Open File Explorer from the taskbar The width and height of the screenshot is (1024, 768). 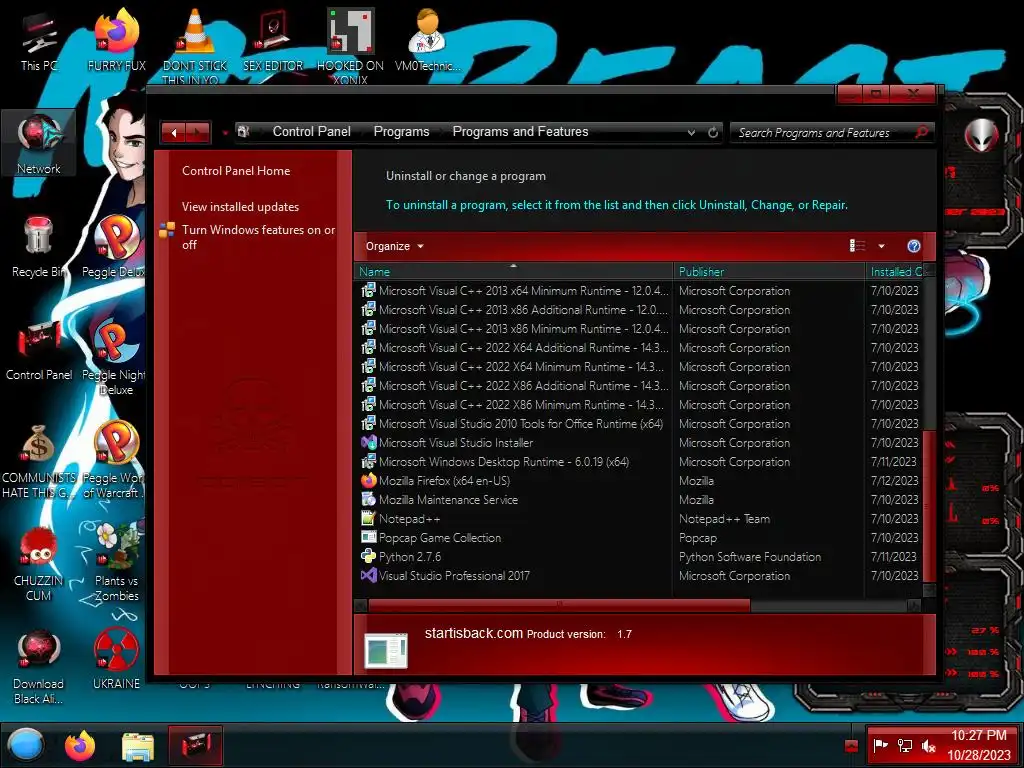click(138, 746)
